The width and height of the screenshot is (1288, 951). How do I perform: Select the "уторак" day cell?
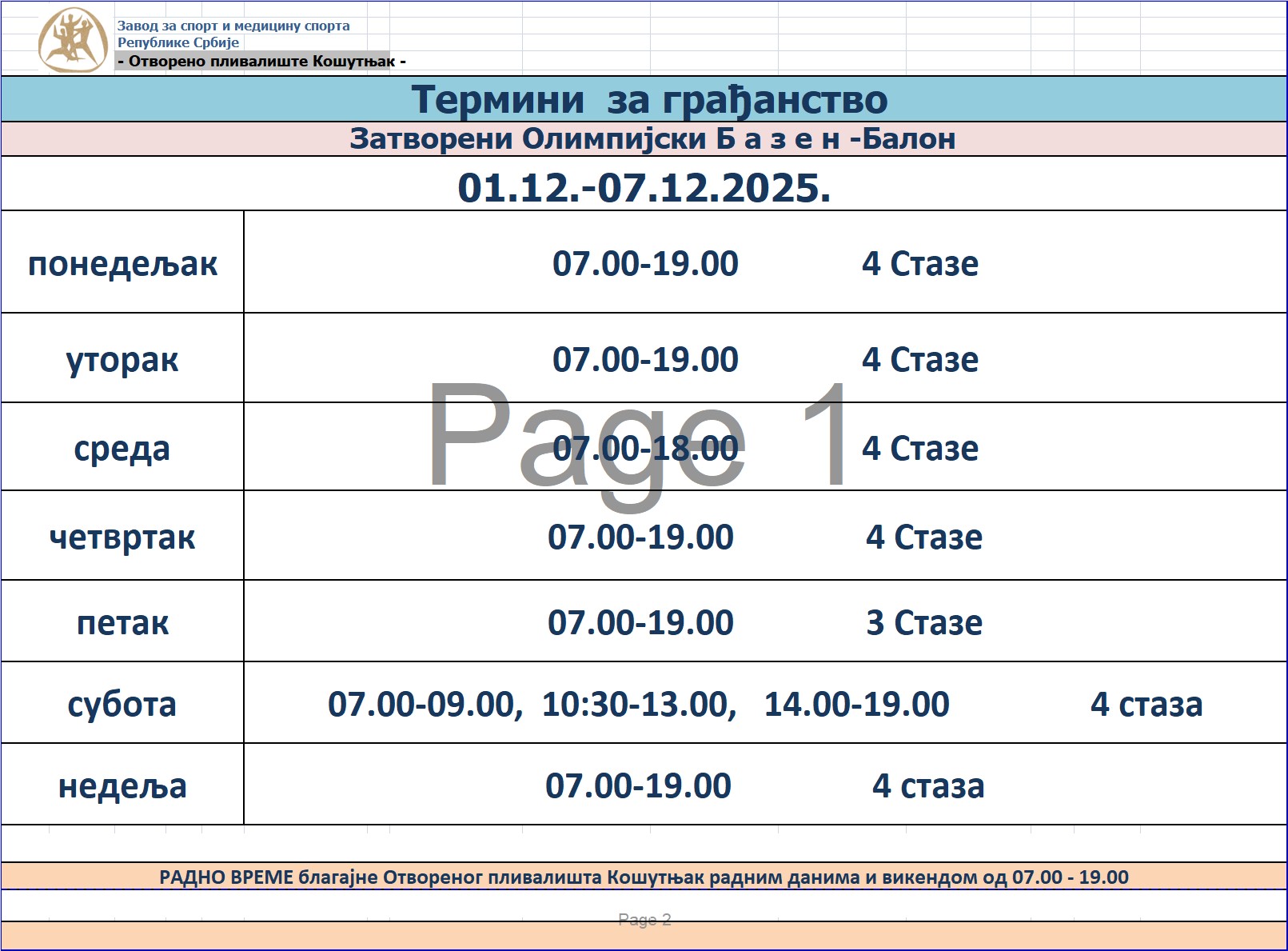coord(122,359)
